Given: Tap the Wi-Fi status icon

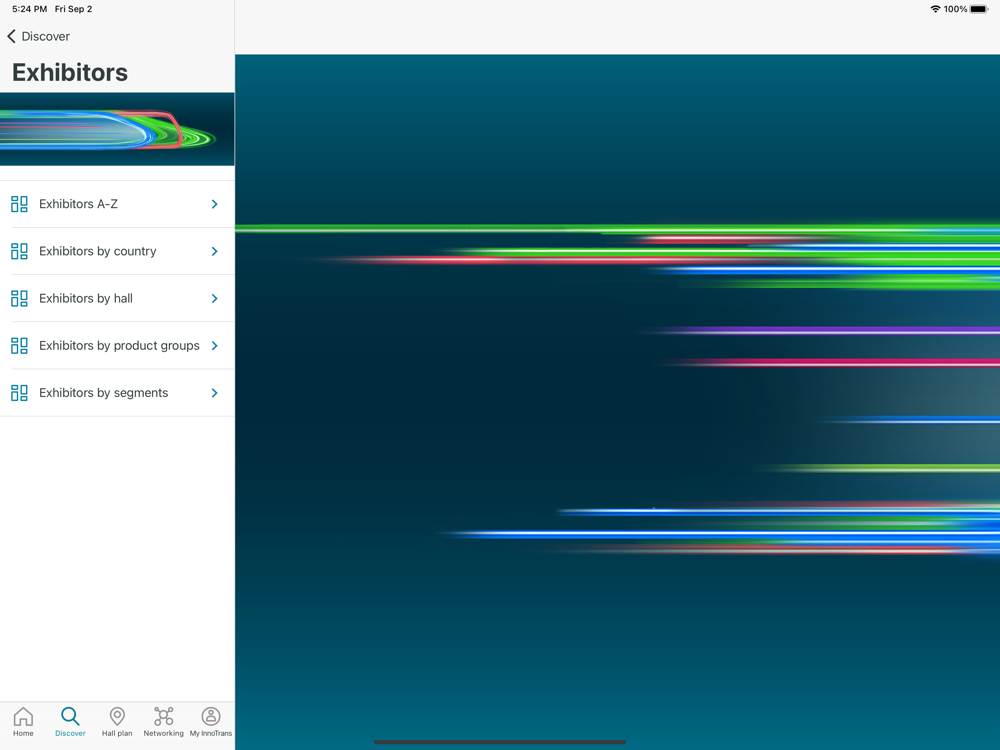Looking at the screenshot, I should 935,9.
